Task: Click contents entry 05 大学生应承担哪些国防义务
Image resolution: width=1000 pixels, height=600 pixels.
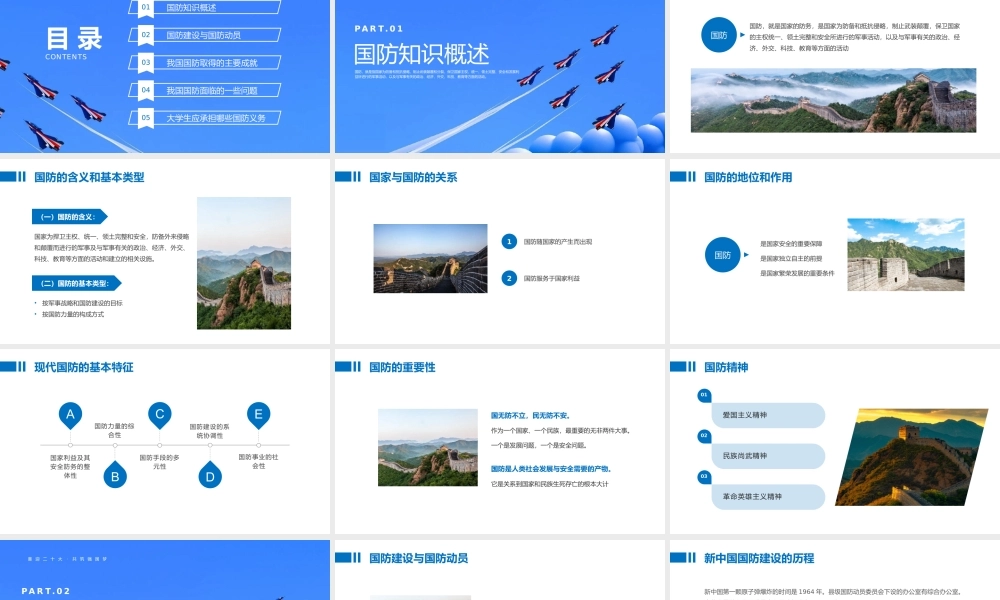Action: click(205, 118)
